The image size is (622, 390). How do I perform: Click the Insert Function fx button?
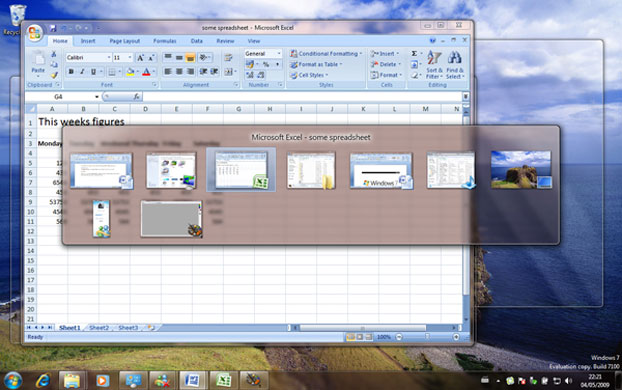point(136,96)
